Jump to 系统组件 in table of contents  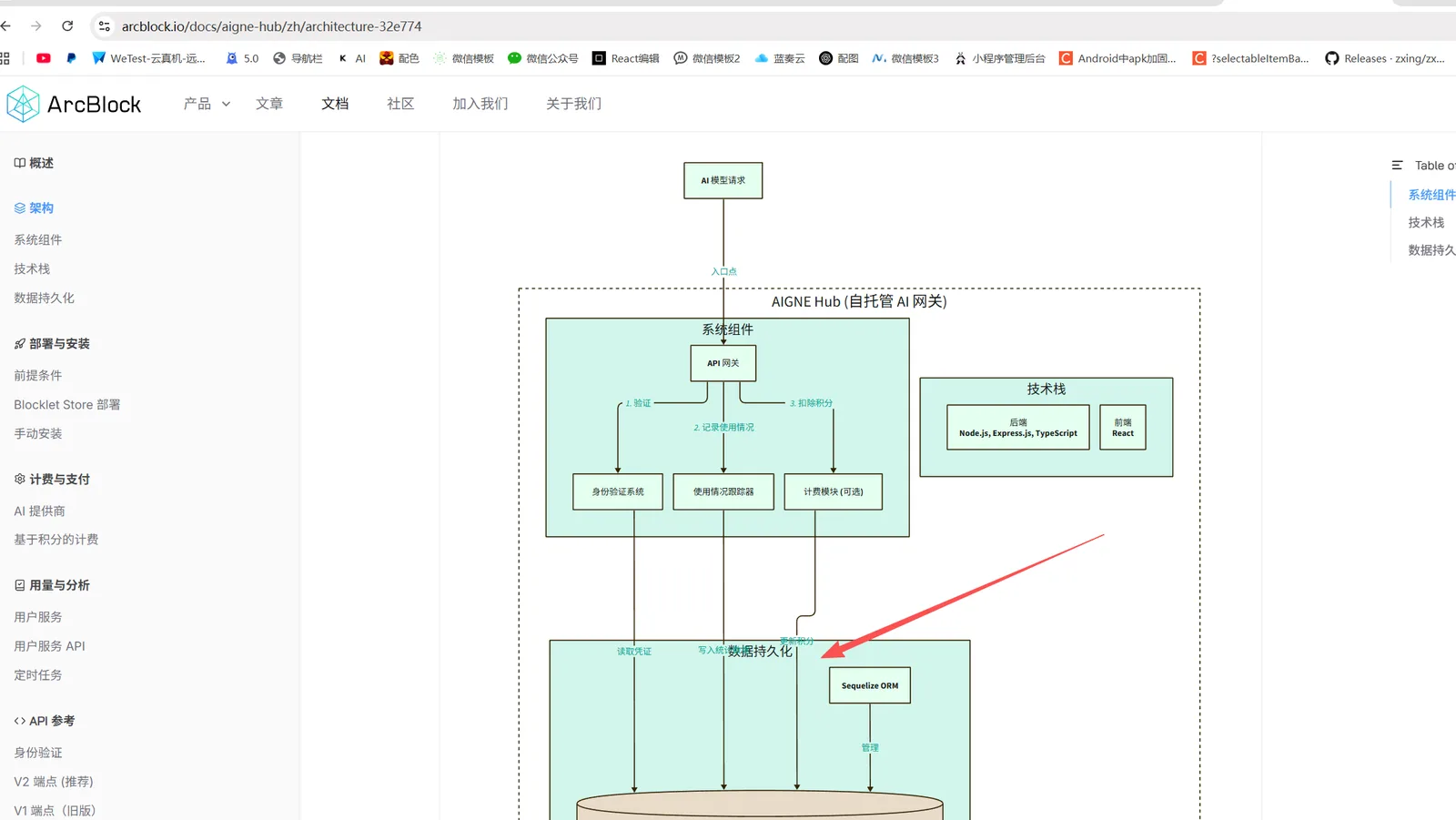tap(1431, 195)
